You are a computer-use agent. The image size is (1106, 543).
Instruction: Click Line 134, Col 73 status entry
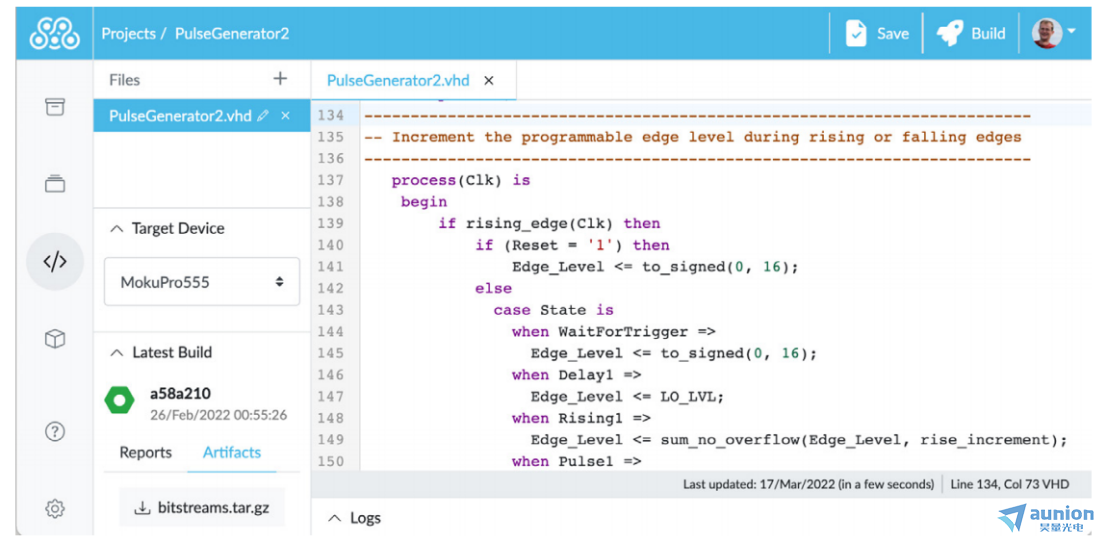click(1009, 484)
